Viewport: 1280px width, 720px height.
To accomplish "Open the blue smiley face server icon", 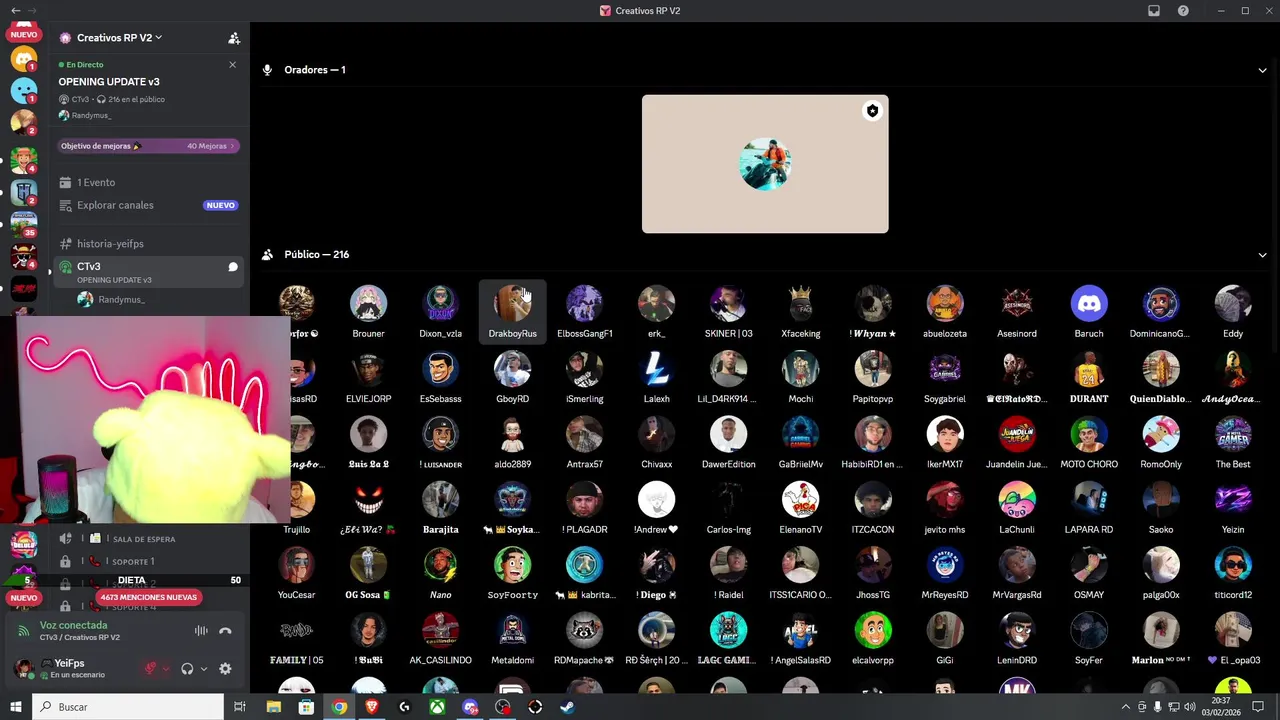I will pos(24,90).
